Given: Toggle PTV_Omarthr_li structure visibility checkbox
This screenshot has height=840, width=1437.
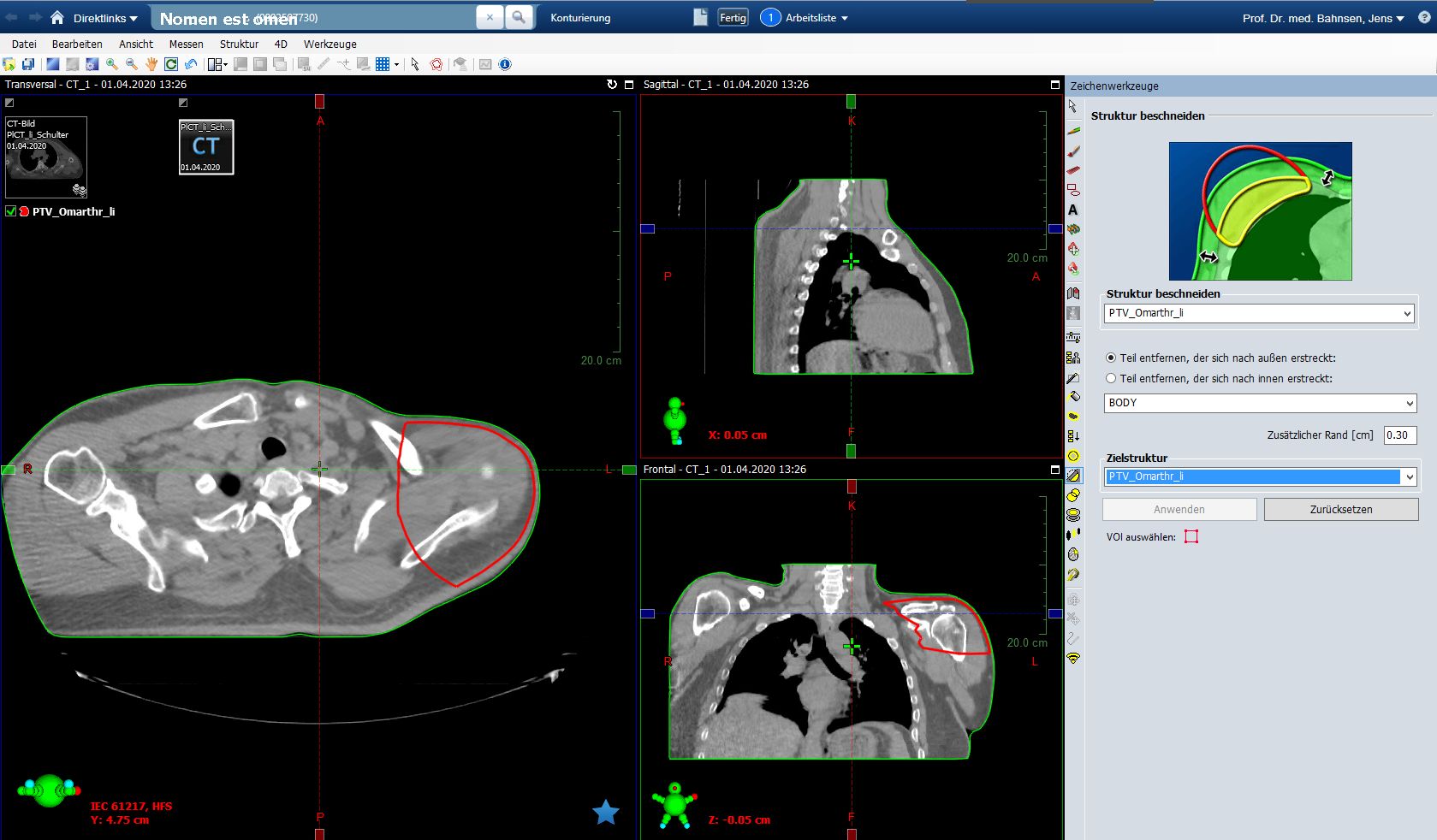Looking at the screenshot, I should (x=11, y=211).
